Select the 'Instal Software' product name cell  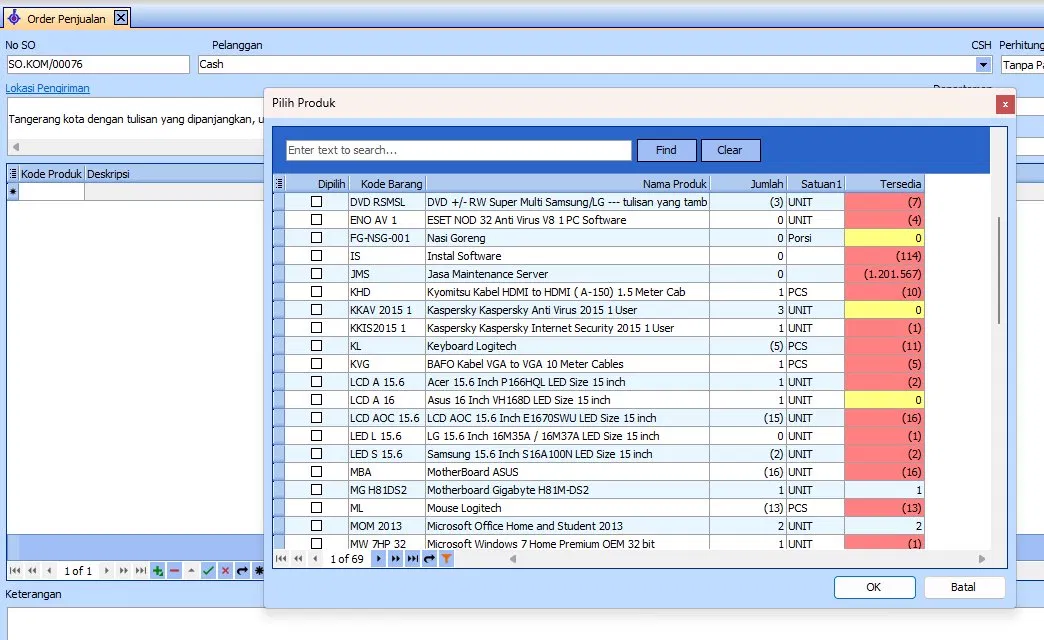click(567, 256)
